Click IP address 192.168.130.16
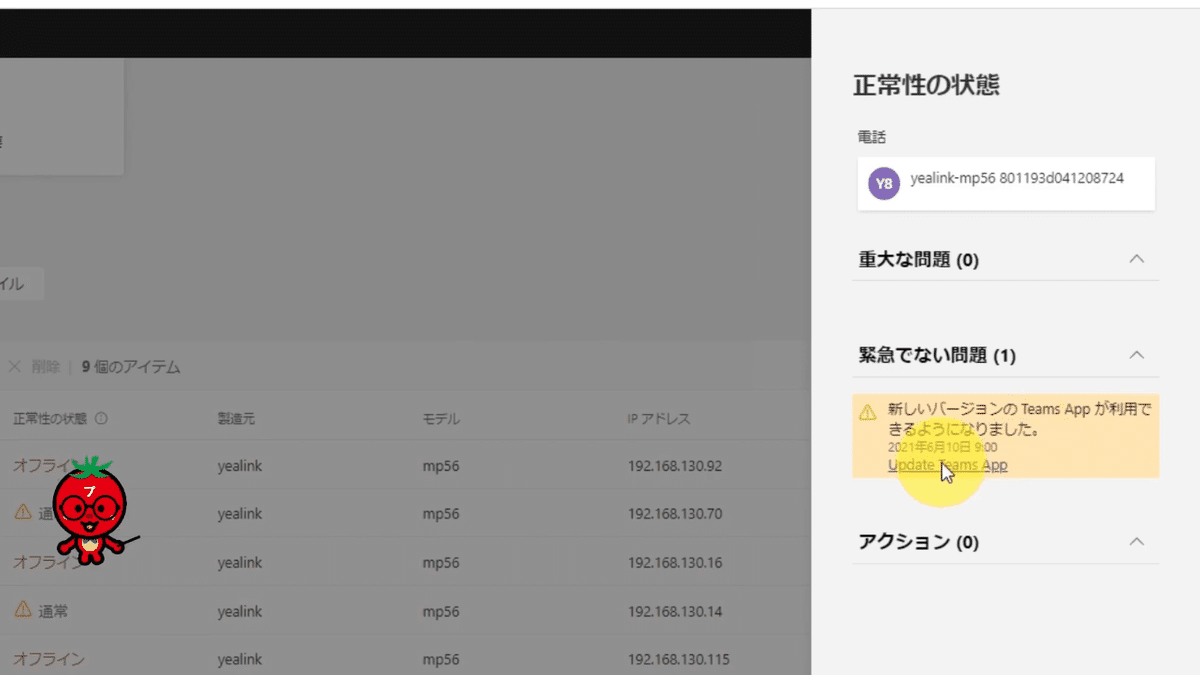 pos(675,562)
